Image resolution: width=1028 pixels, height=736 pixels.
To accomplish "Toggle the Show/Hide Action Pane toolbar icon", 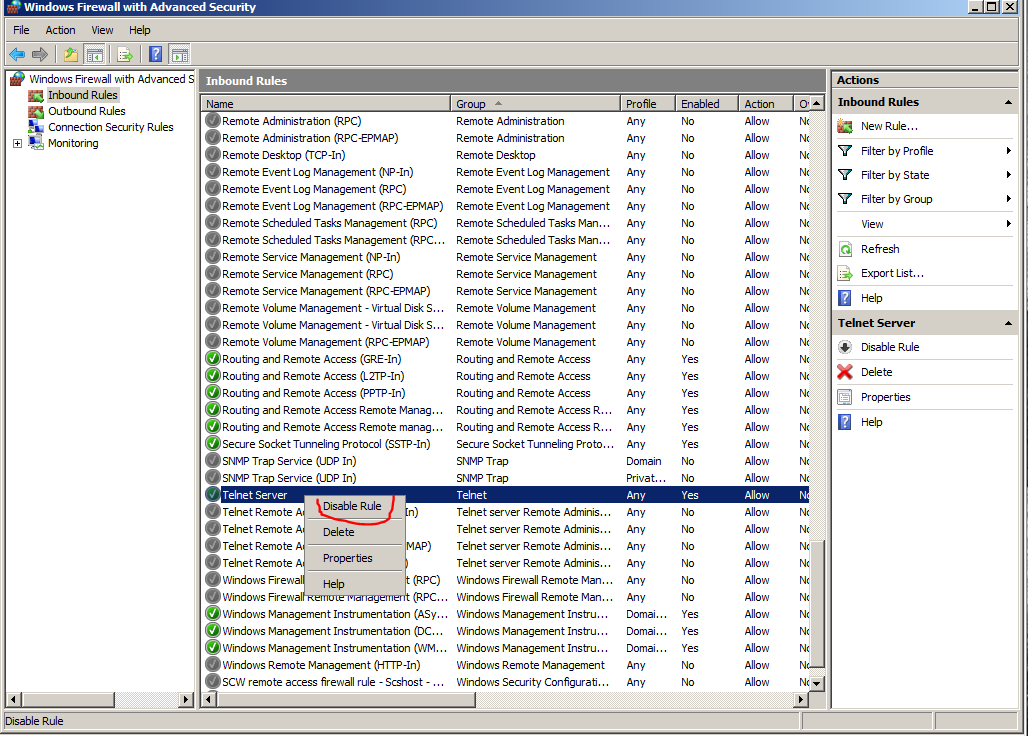I will (180, 54).
